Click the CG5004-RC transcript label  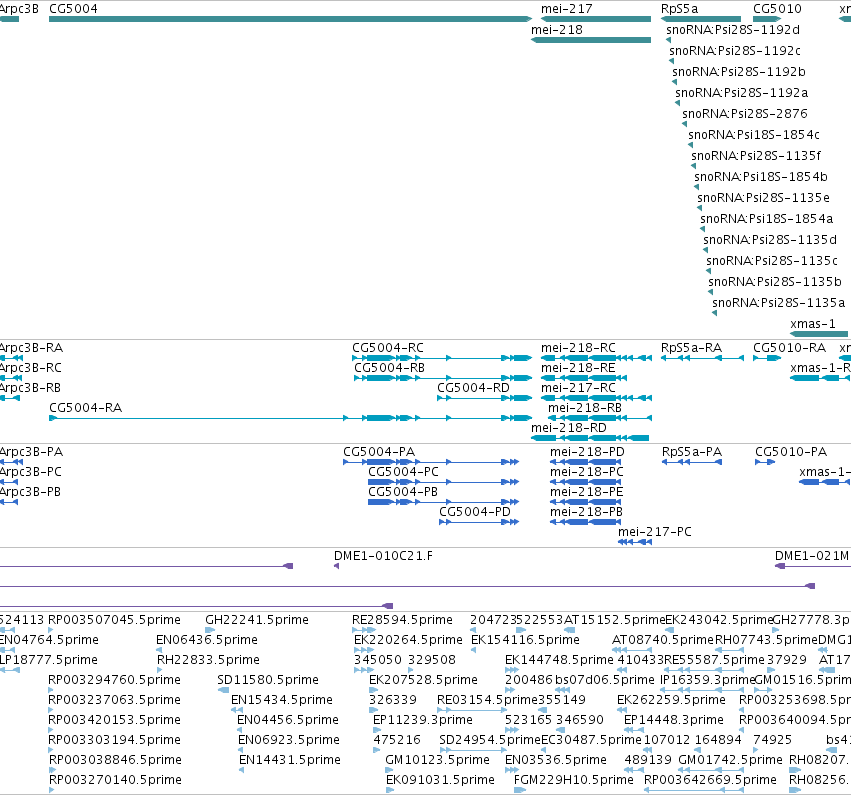(x=388, y=348)
